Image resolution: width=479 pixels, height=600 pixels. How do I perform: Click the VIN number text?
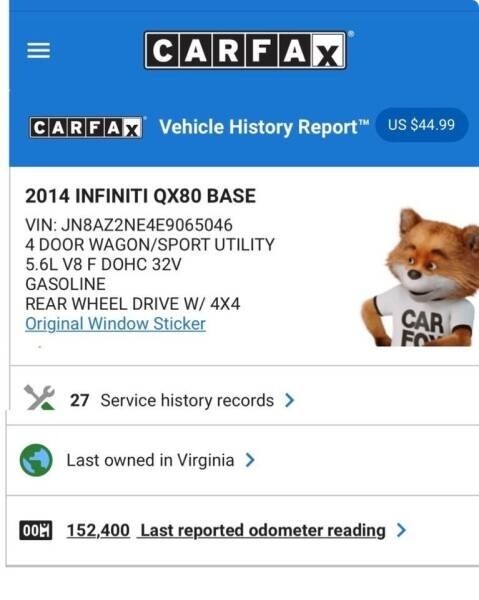point(129,225)
